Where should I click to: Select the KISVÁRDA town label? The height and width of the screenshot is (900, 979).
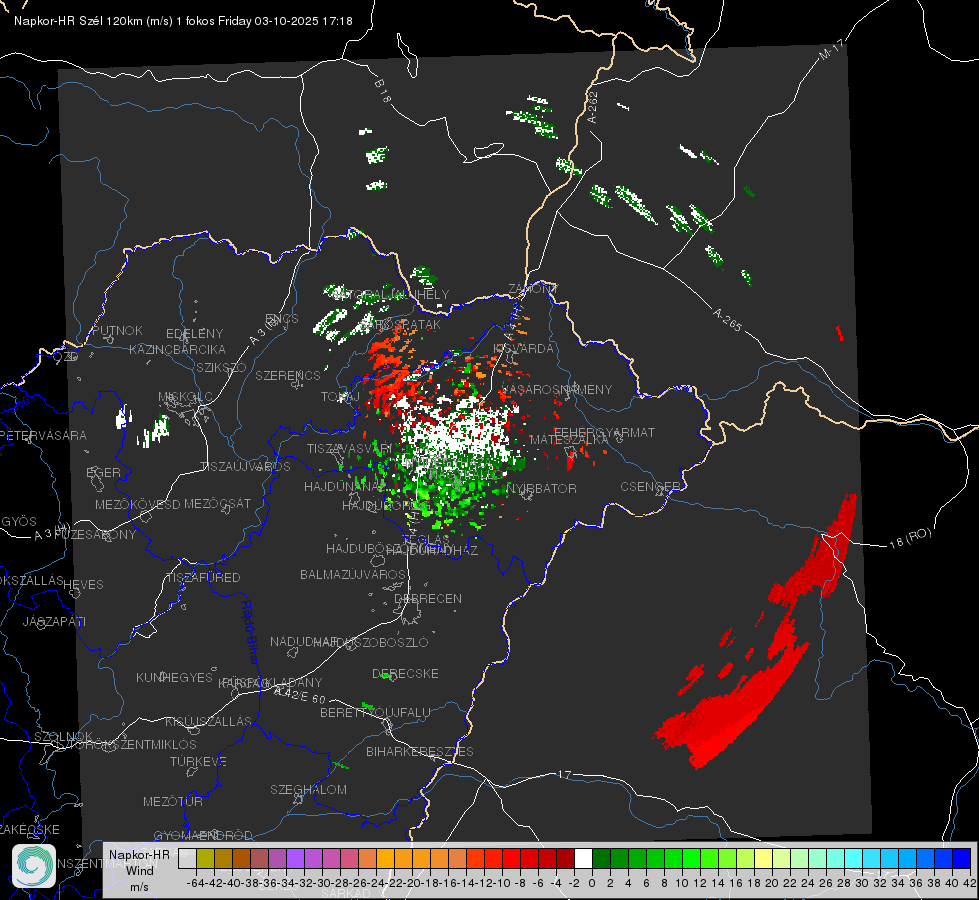pos(523,349)
